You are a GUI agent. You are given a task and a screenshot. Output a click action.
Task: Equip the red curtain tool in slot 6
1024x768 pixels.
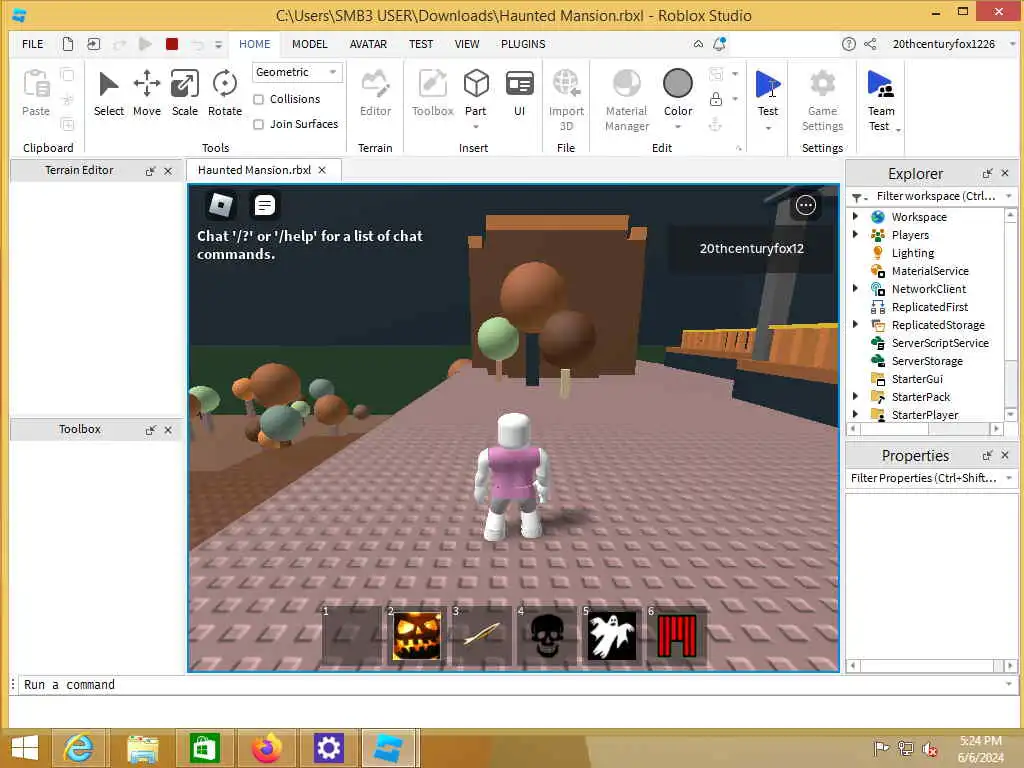(677, 635)
